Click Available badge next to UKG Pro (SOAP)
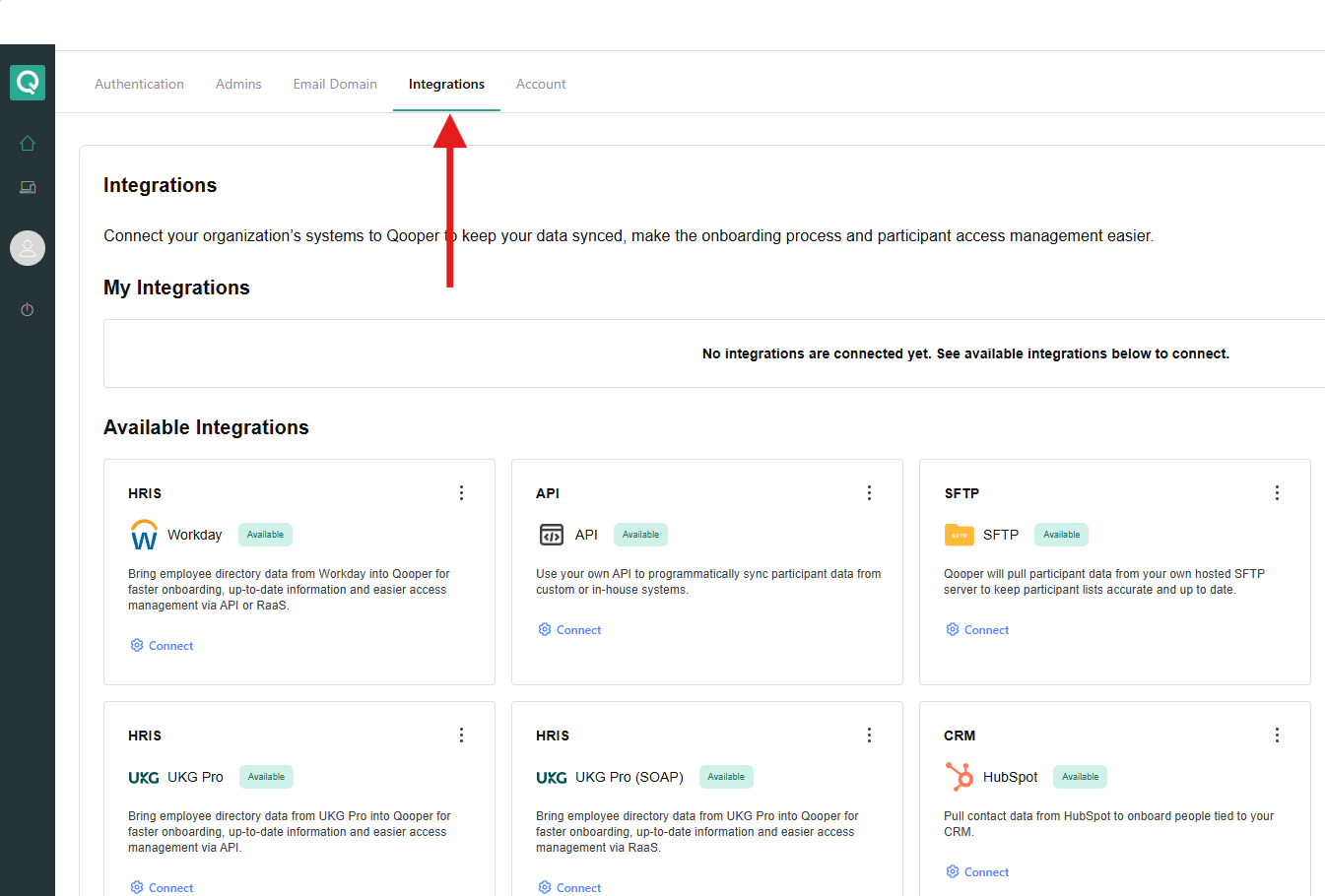Image resolution: width=1325 pixels, height=896 pixels. pyautogui.click(x=726, y=777)
